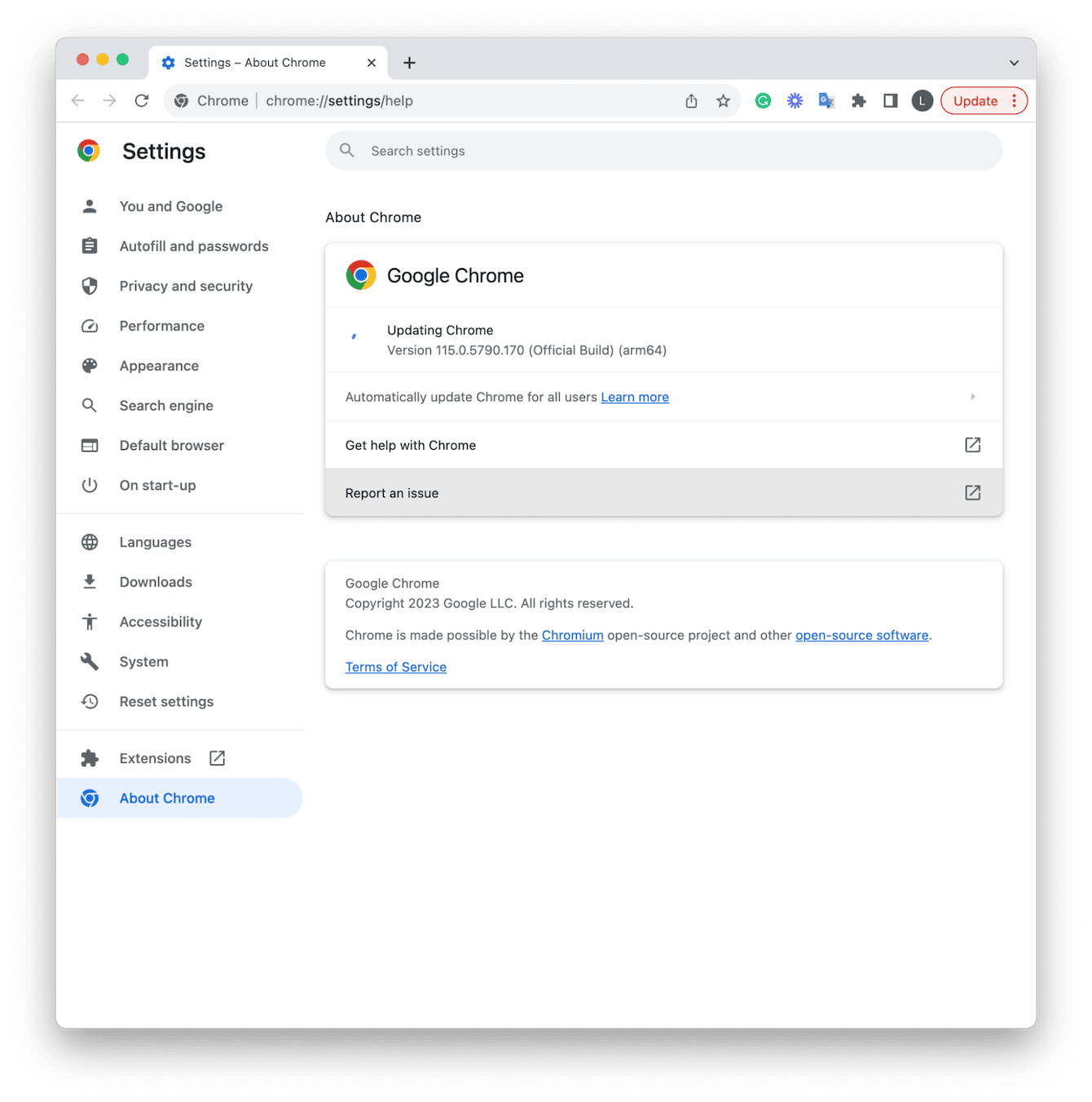The height and width of the screenshot is (1102, 1092).
Task: Click the share icon in the address bar
Action: tap(691, 100)
